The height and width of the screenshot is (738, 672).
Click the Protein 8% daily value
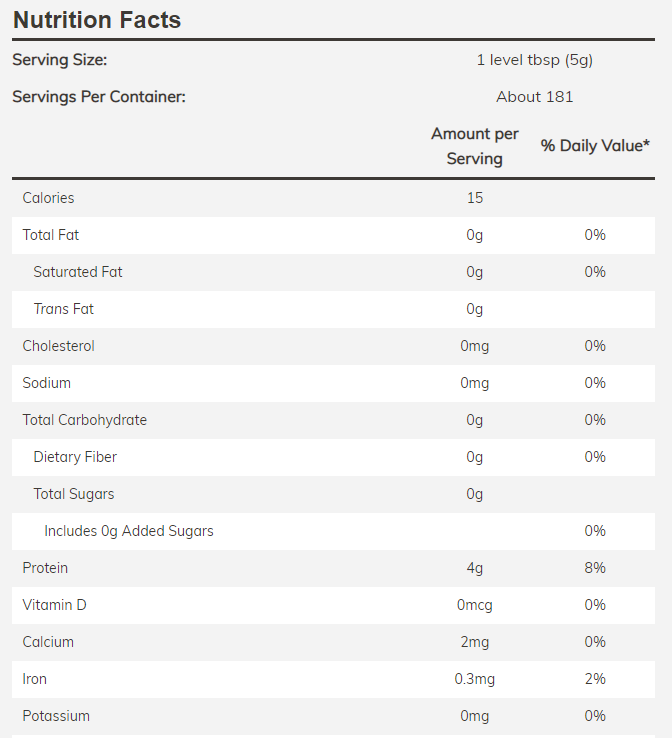click(595, 568)
